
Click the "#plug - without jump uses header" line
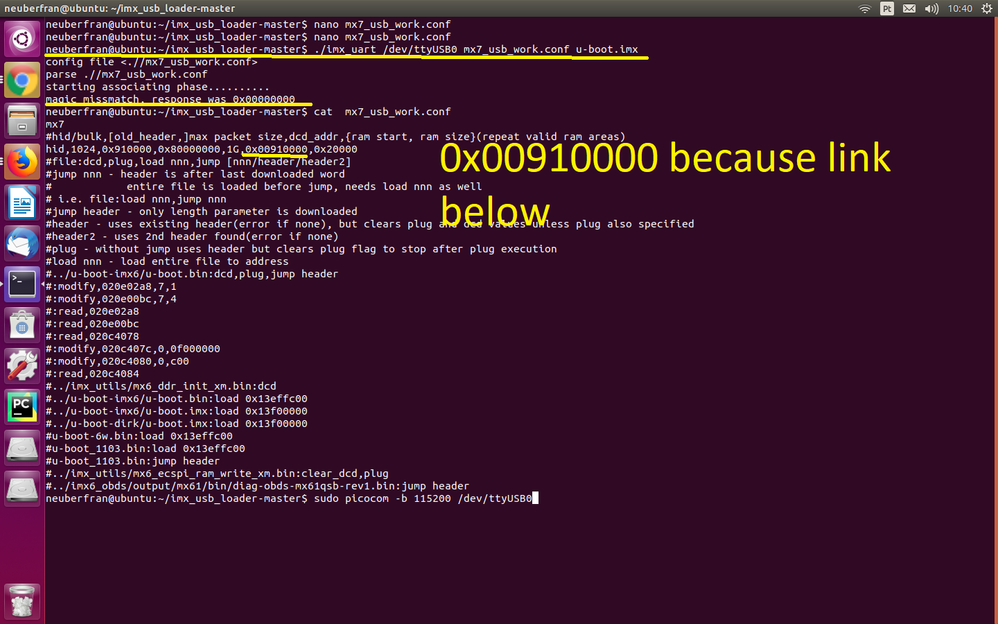click(301, 249)
